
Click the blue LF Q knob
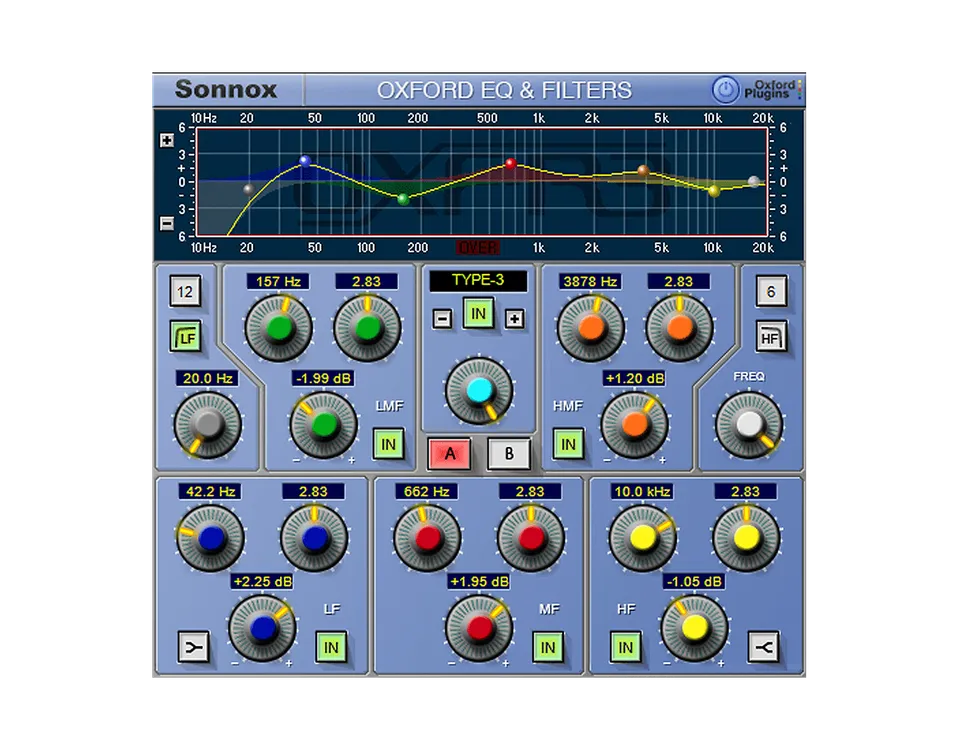[x=314, y=538]
